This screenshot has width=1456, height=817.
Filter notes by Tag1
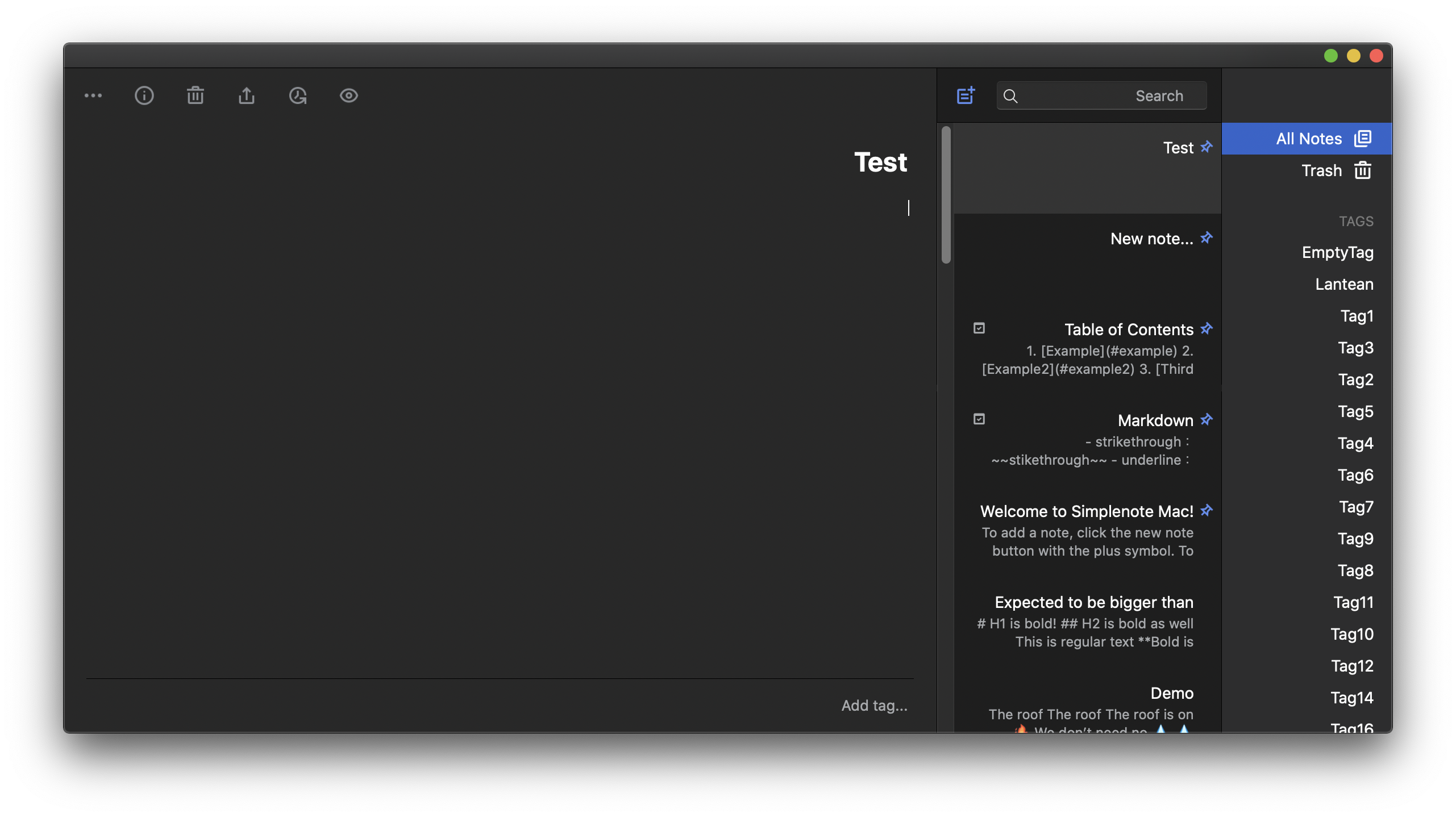pos(1357,316)
